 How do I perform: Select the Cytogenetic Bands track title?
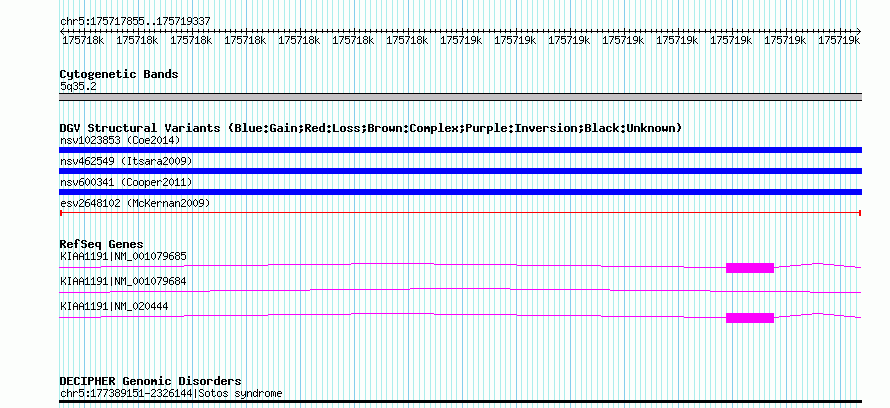click(119, 74)
